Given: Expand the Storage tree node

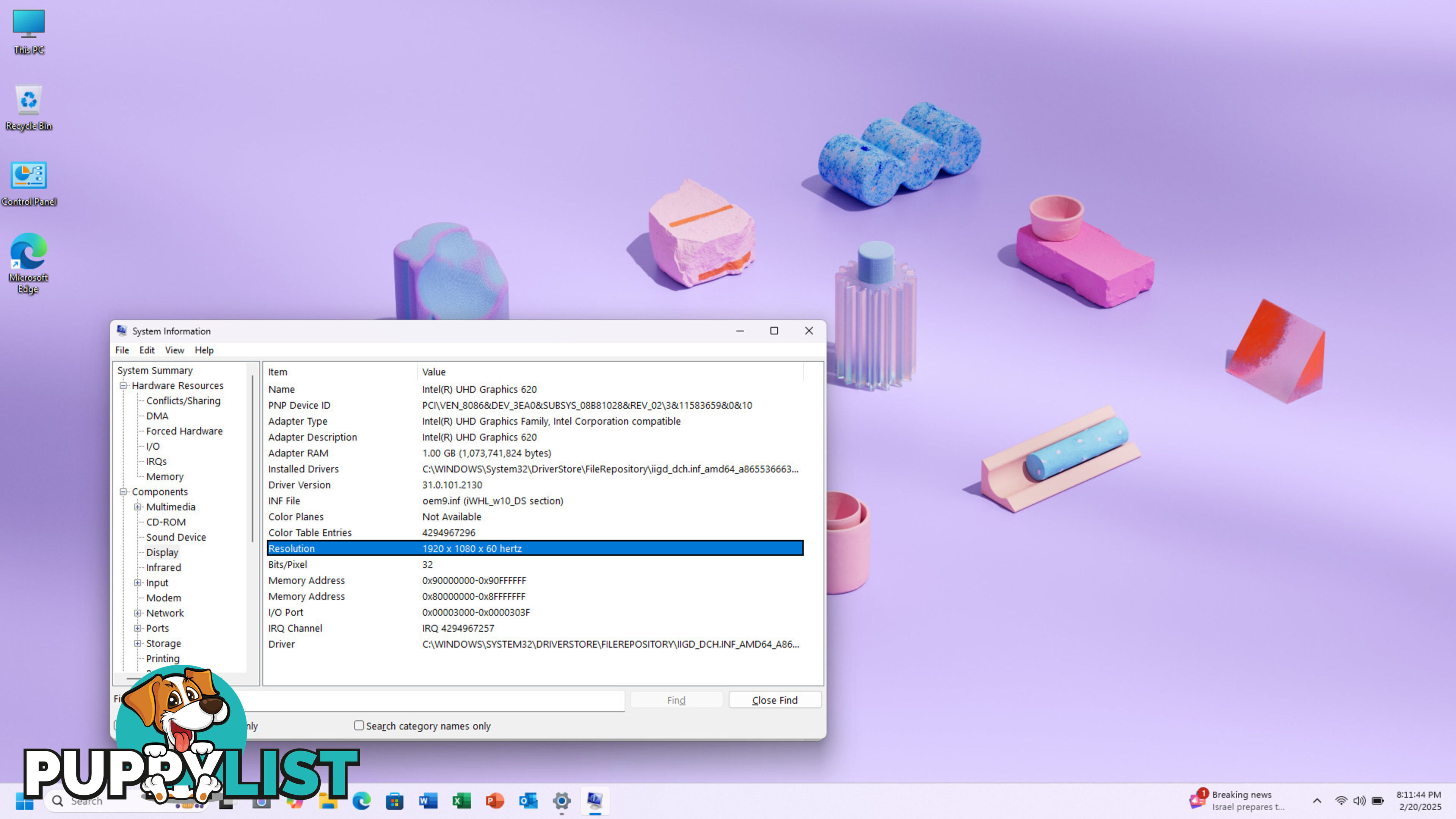Looking at the screenshot, I should pyautogui.click(x=137, y=643).
